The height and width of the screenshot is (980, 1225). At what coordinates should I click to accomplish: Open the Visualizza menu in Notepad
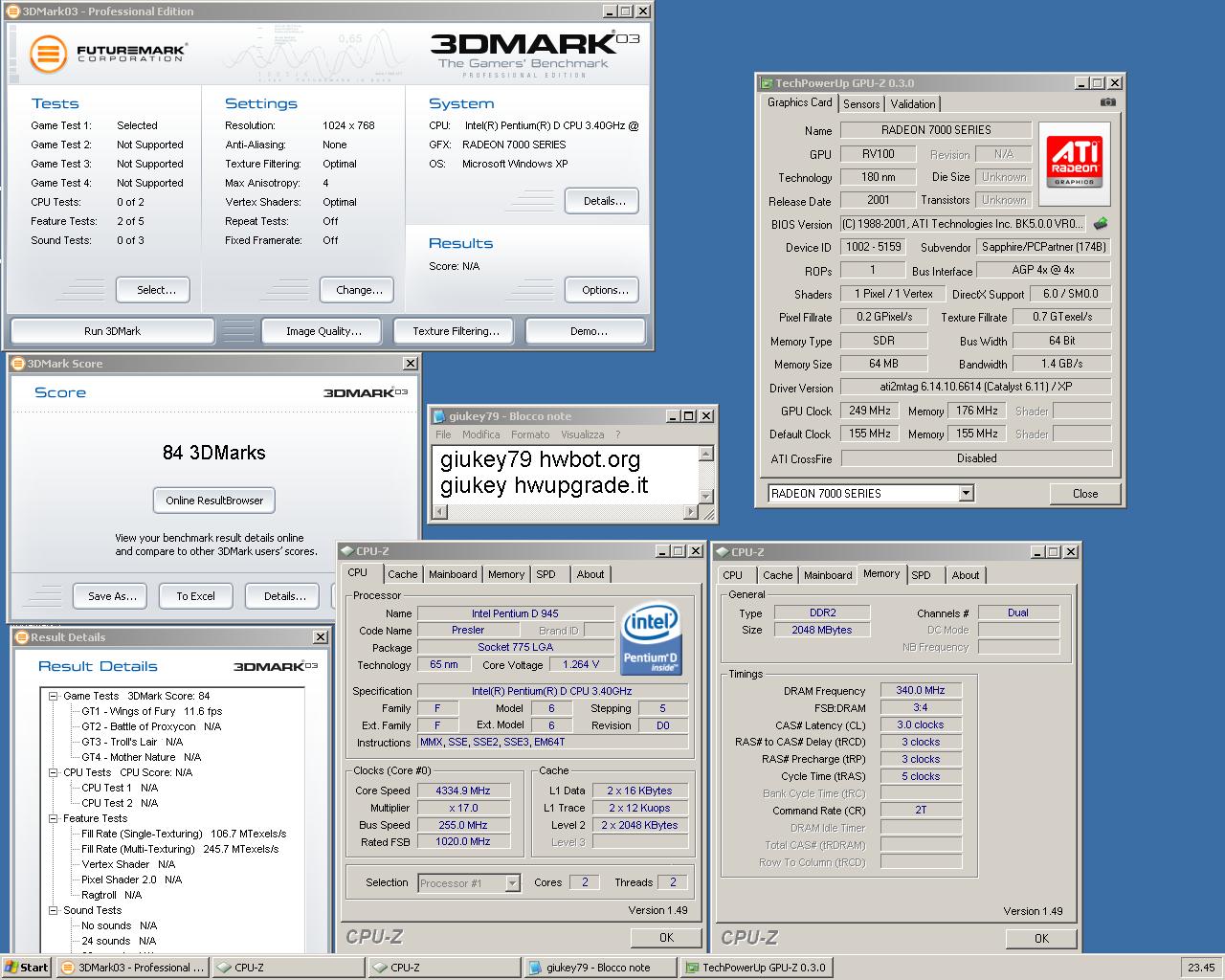click(582, 434)
